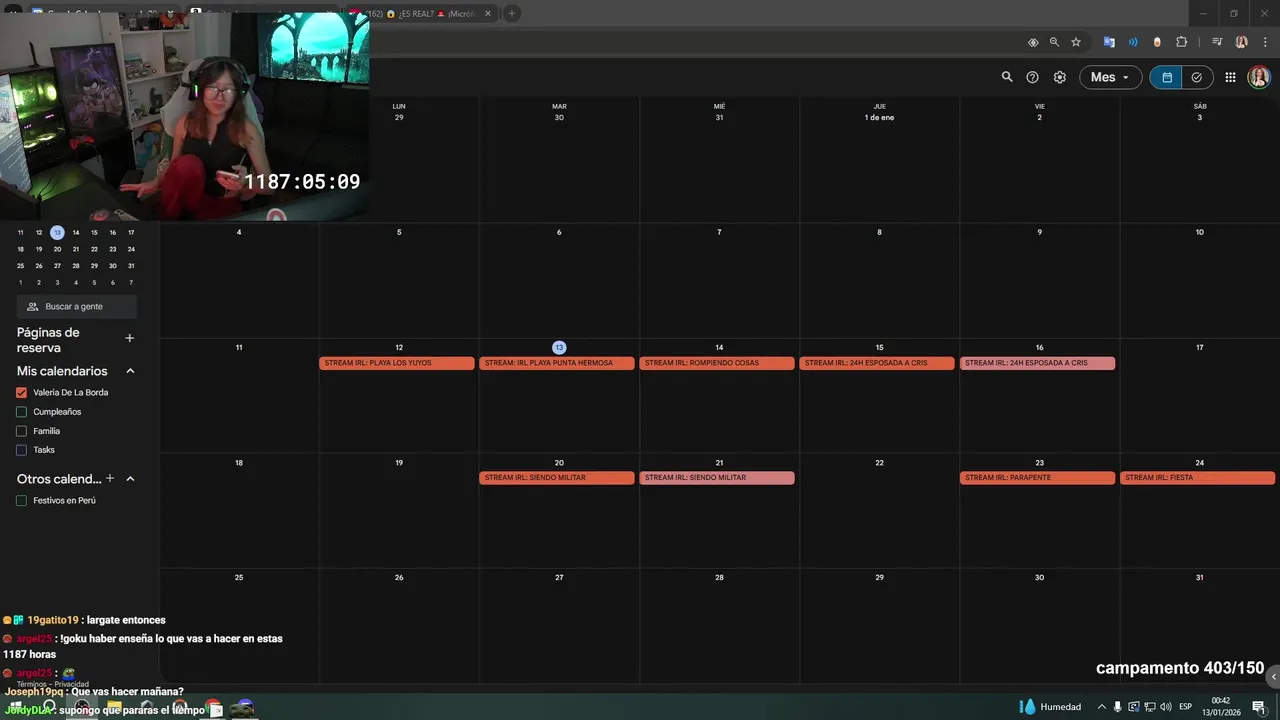
Task: Open the Google account avatar in Calendar
Action: coord(1259,77)
